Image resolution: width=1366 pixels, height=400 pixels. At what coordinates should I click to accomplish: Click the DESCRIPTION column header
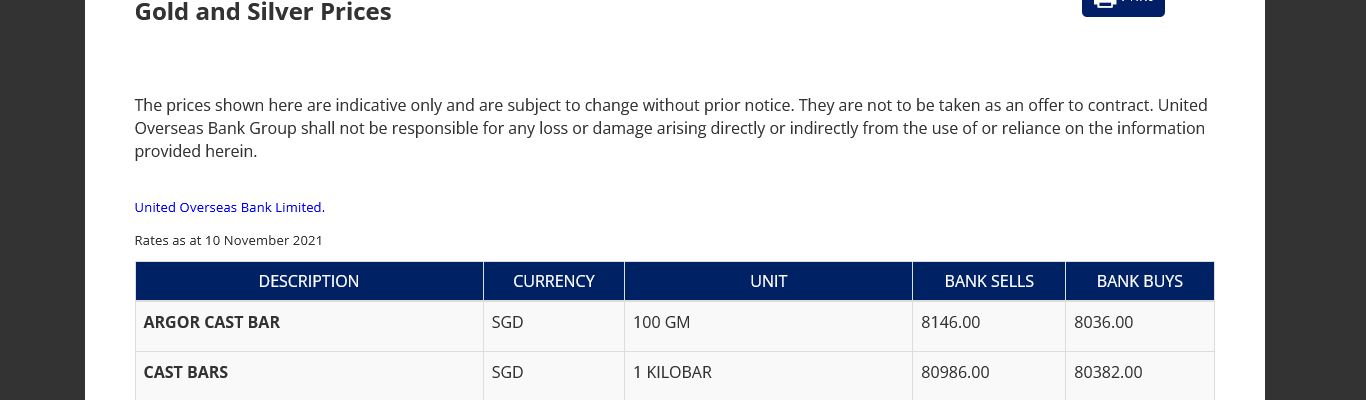click(x=309, y=282)
